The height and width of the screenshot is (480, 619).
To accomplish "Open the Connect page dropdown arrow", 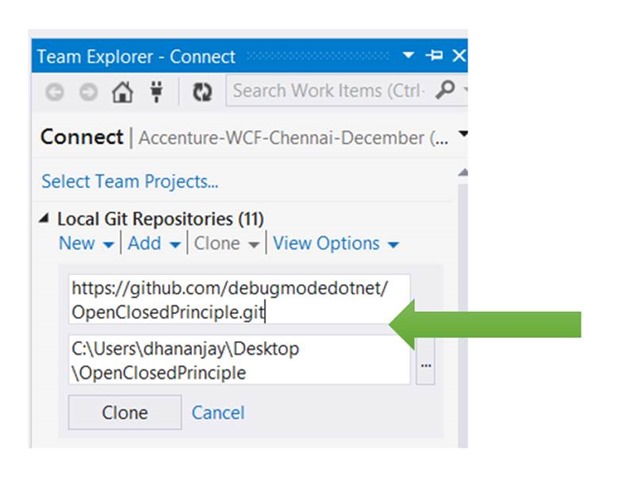I will click(x=463, y=136).
